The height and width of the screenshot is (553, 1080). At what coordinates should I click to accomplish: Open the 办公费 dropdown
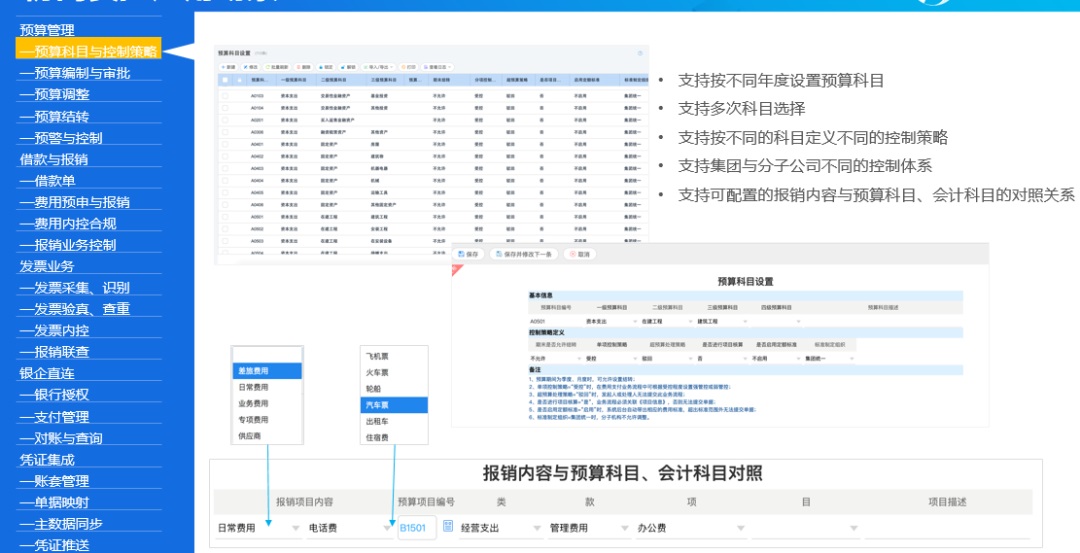pos(692,528)
